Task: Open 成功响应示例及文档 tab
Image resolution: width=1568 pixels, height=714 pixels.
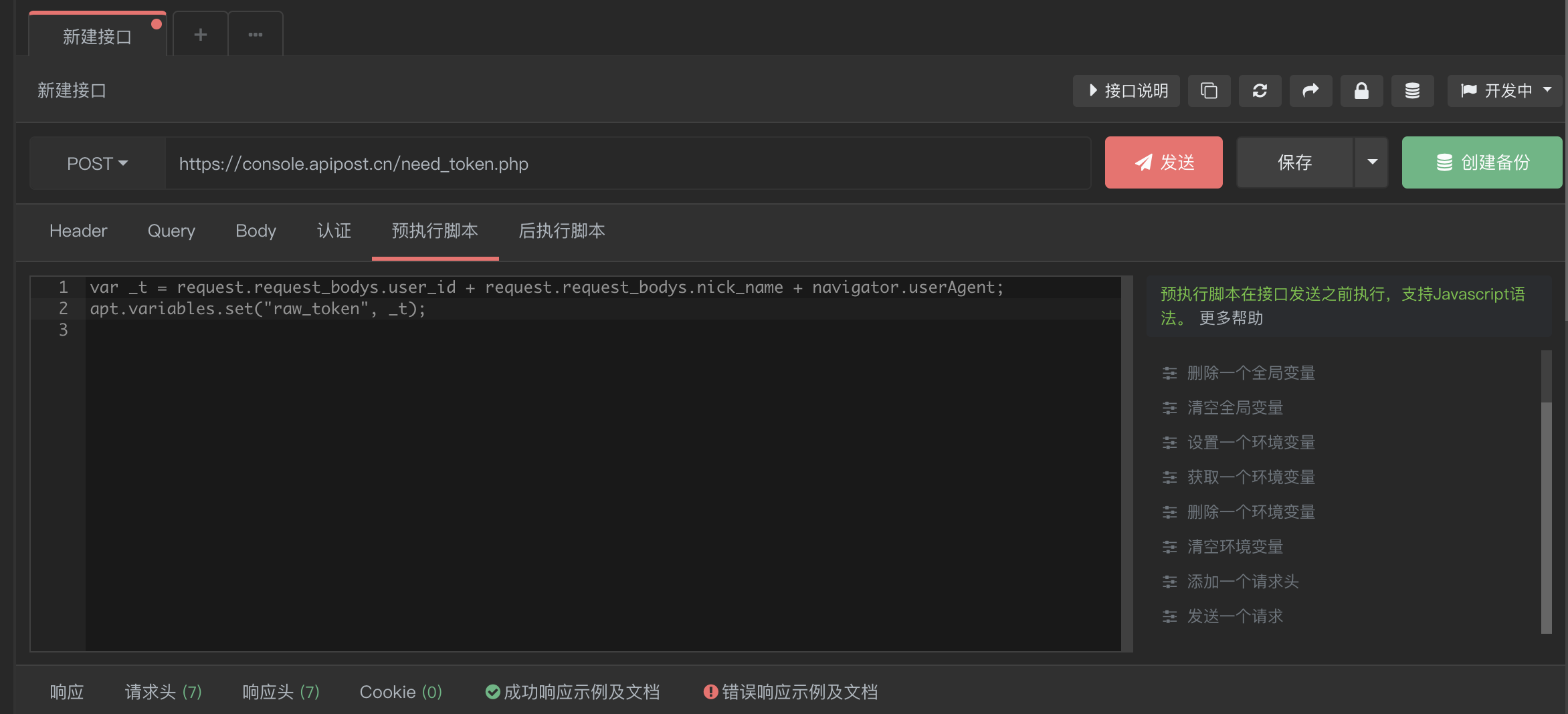Action: click(x=573, y=692)
